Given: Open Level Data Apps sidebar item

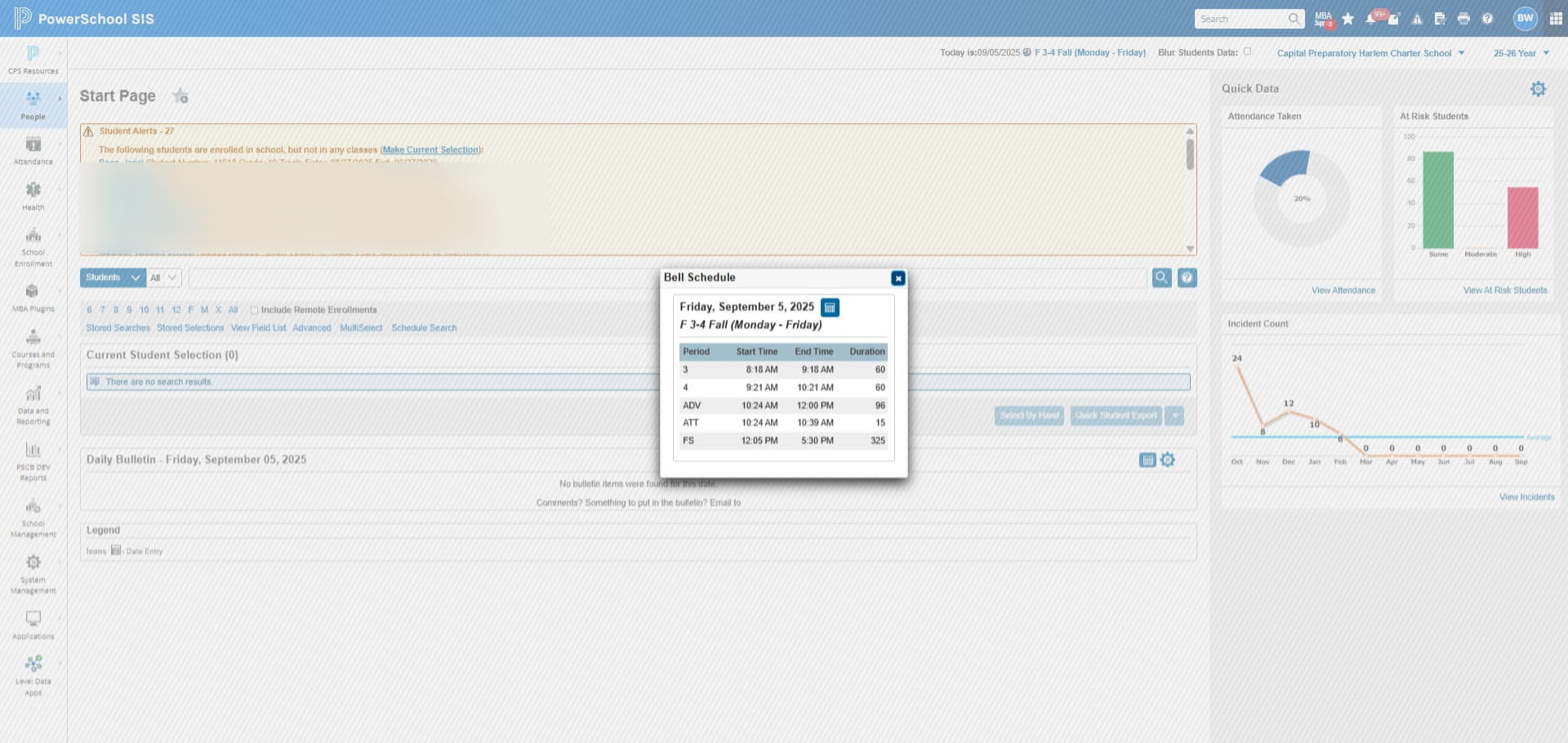Looking at the screenshot, I should pyautogui.click(x=33, y=675).
